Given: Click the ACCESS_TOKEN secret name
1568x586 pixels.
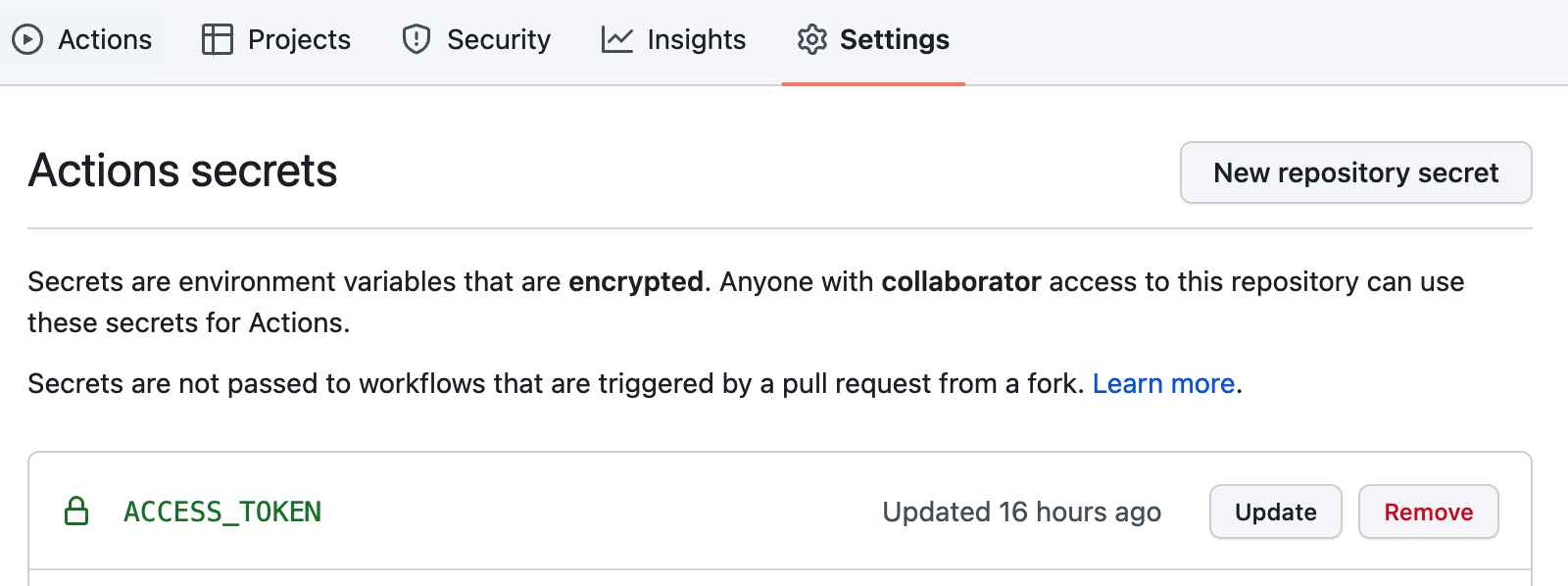Looking at the screenshot, I should click(x=222, y=512).
